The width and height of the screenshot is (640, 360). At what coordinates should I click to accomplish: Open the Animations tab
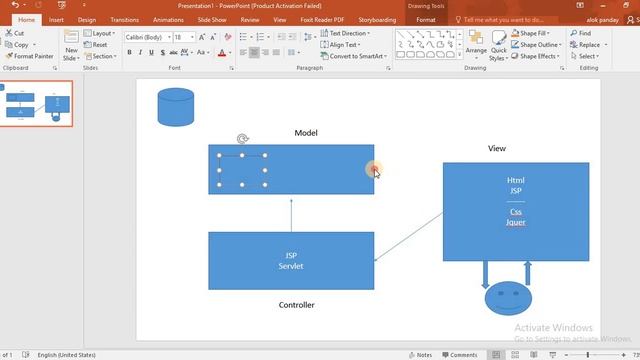coord(168,20)
